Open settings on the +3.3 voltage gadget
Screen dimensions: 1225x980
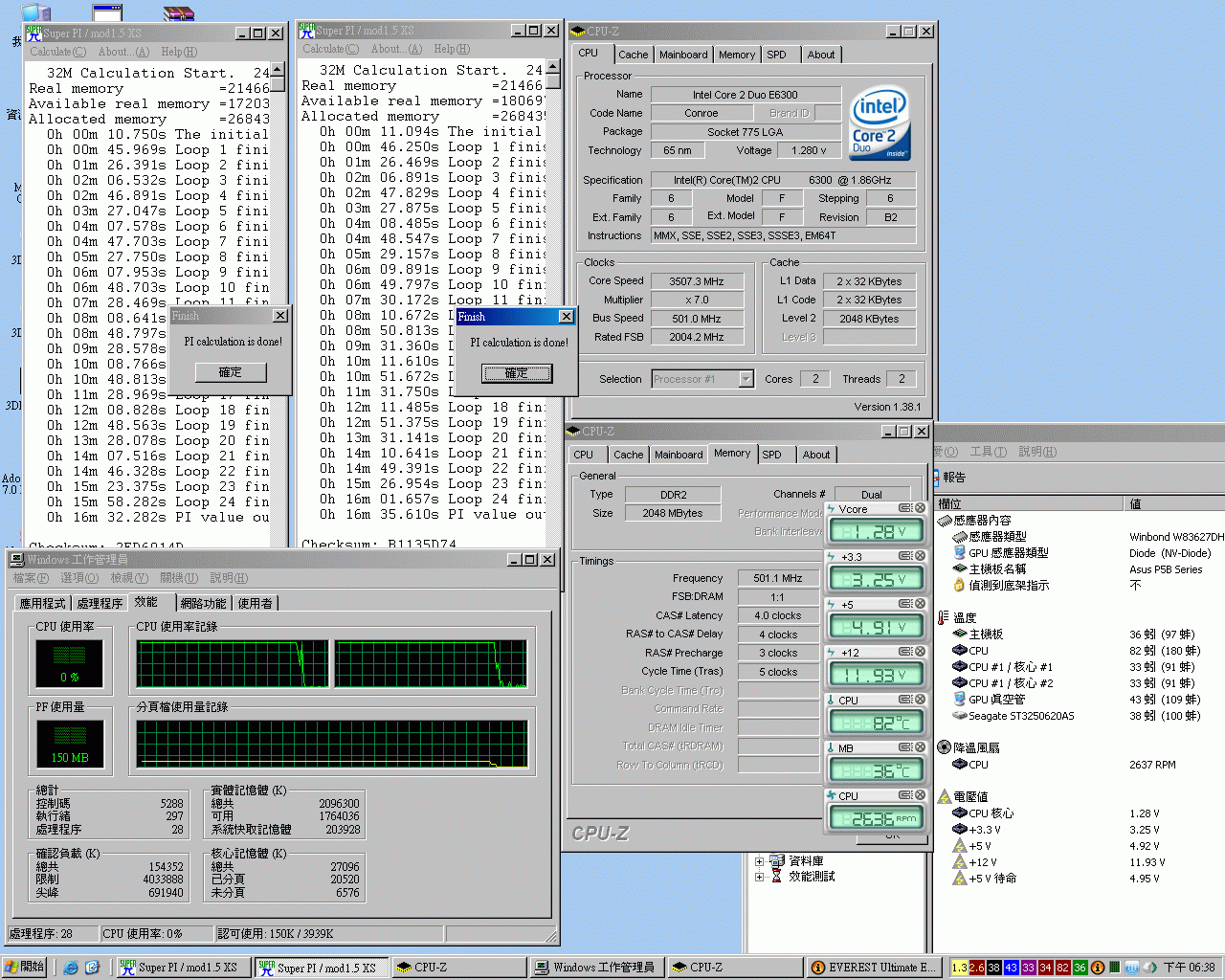pos(904,556)
